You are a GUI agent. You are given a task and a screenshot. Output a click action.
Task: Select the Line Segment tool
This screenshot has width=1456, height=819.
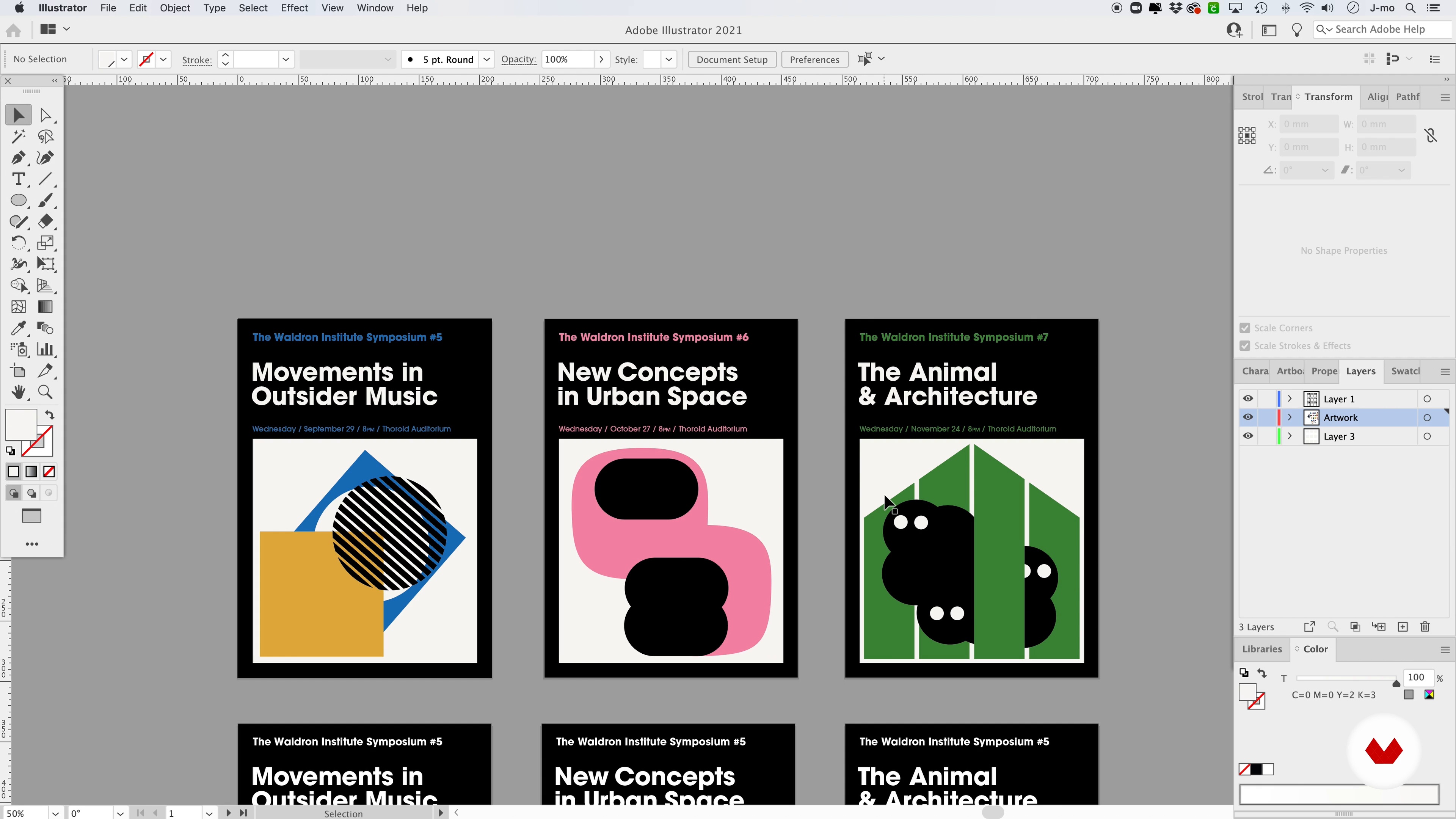coord(45,179)
